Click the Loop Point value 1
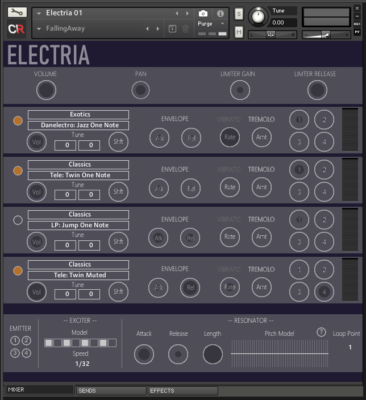This screenshot has height=400, width=366. tap(350, 347)
